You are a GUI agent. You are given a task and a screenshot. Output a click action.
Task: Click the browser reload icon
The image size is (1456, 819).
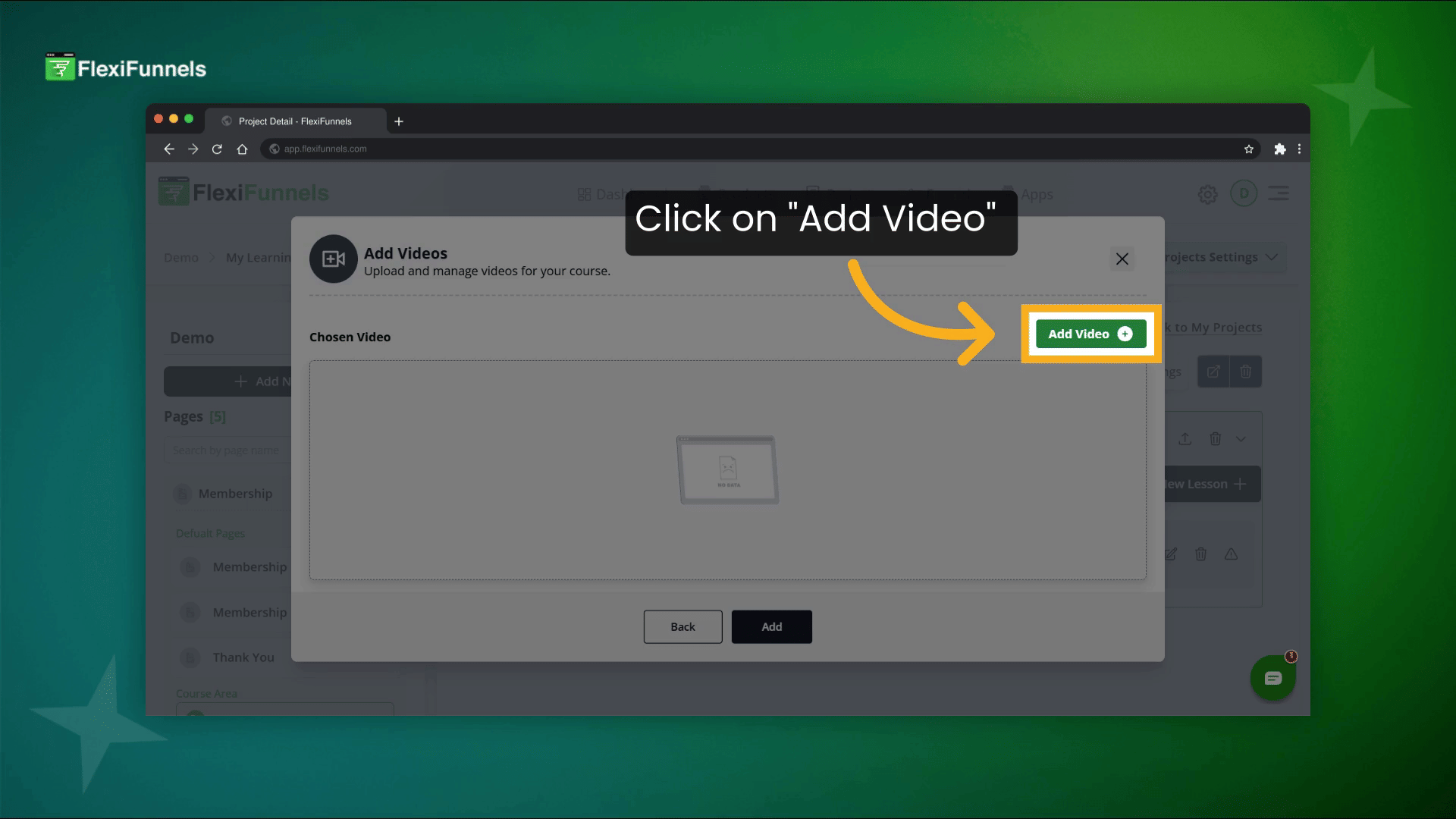tap(217, 149)
